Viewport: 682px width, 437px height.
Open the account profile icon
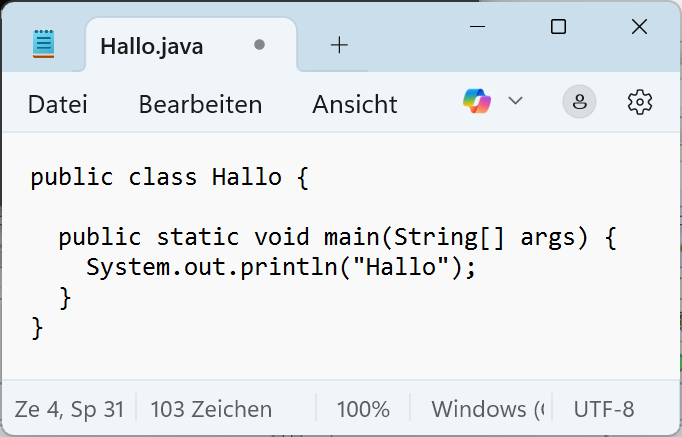click(580, 102)
